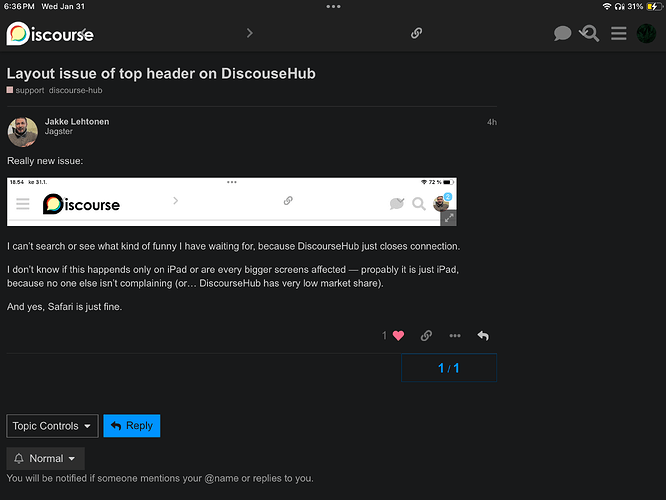Like the post with the heart icon
The height and width of the screenshot is (500, 666).
398,336
